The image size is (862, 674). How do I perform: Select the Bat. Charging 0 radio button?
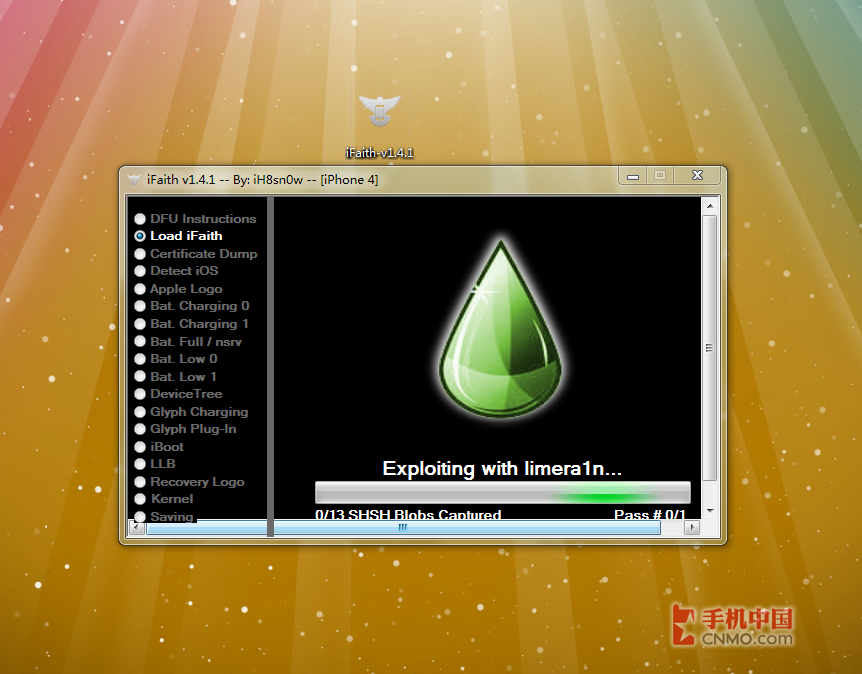pos(140,306)
